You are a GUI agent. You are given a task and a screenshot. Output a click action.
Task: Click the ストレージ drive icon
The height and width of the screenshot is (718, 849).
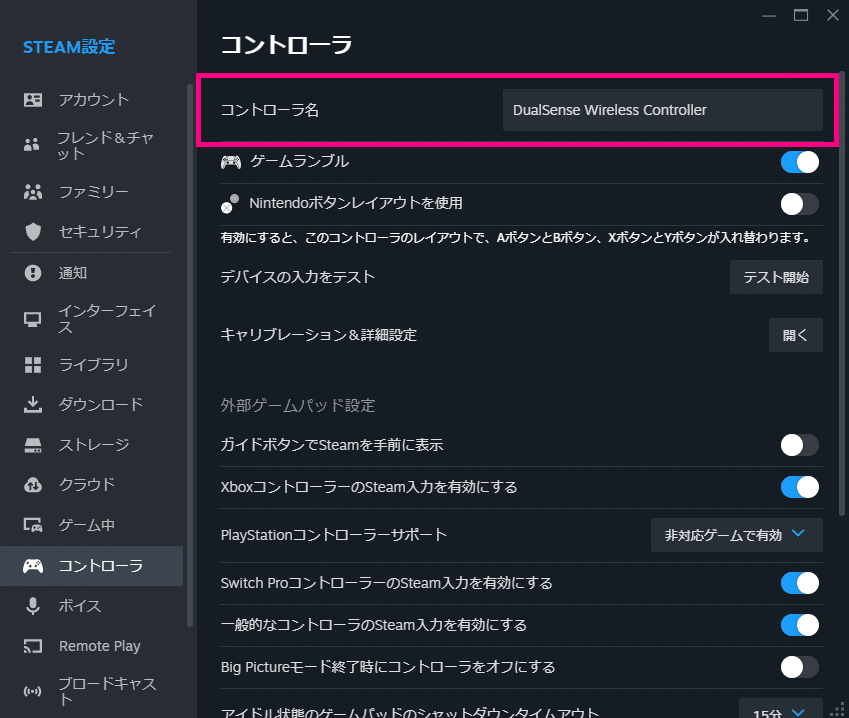[32, 445]
